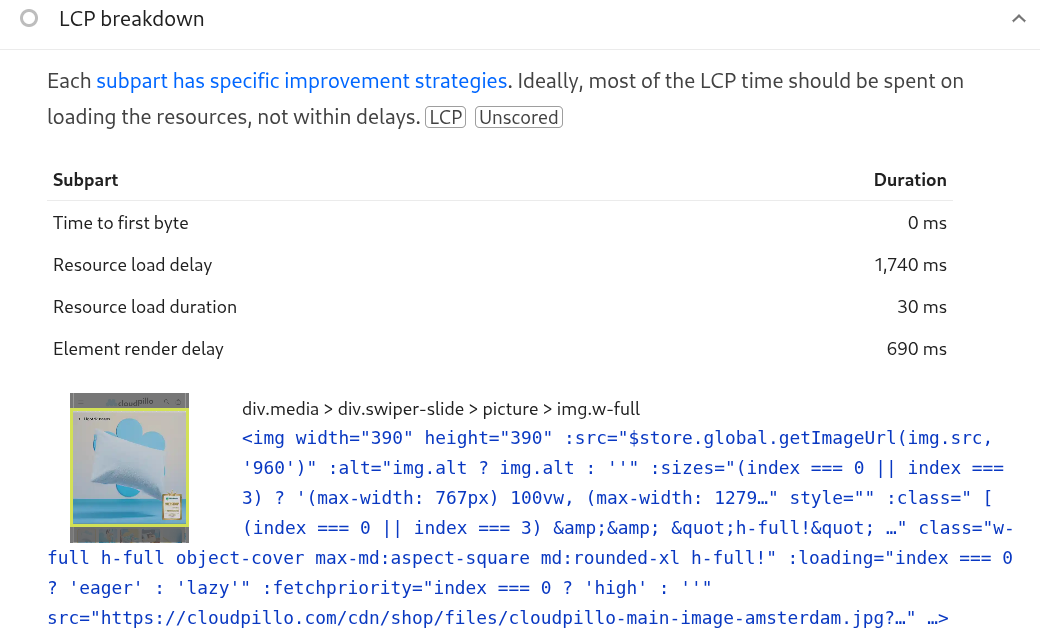Image resolution: width=1044 pixels, height=642 pixels.
Task: Click the 0 ms duration value
Action: point(926,223)
